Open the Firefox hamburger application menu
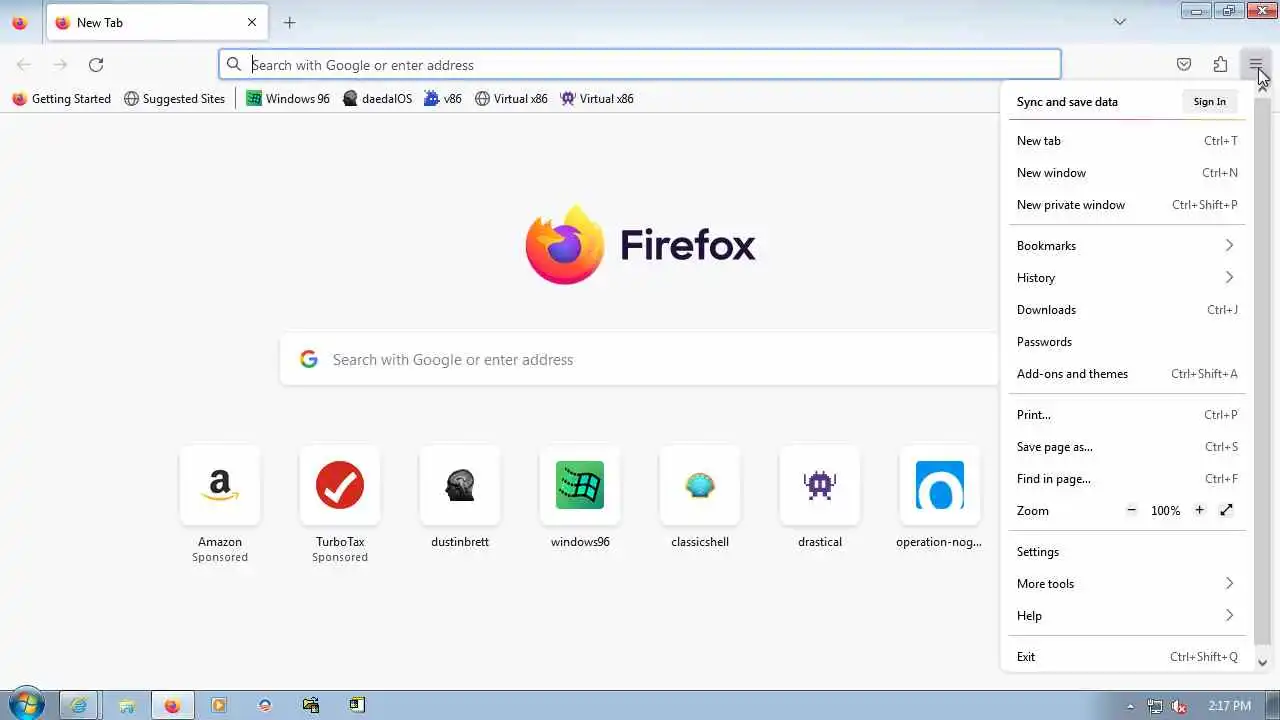This screenshot has height=720, width=1280. 1255,65
